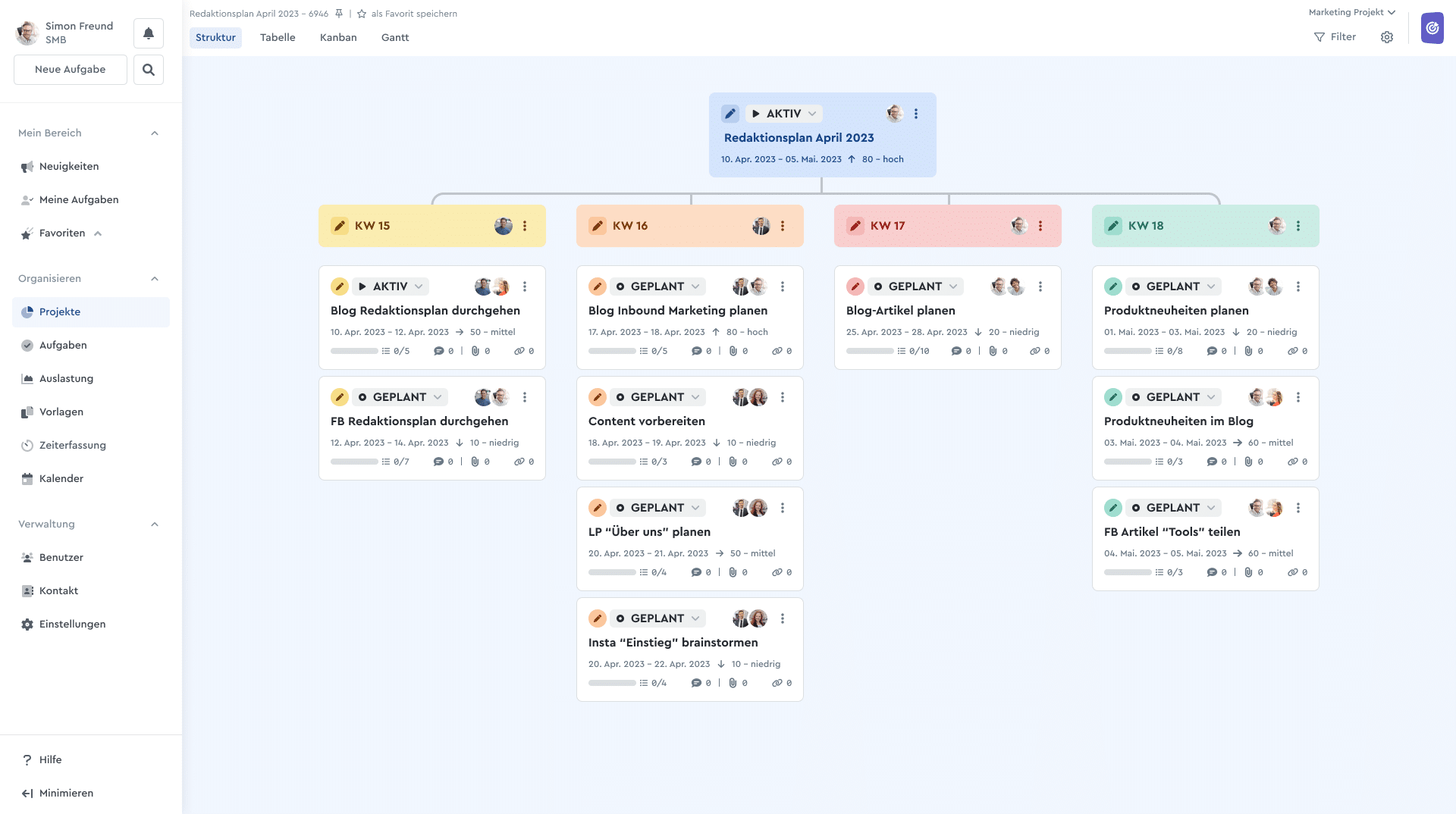1456x814 pixels.
Task: Open the Simon Freund profile avatar
Action: tap(27, 33)
